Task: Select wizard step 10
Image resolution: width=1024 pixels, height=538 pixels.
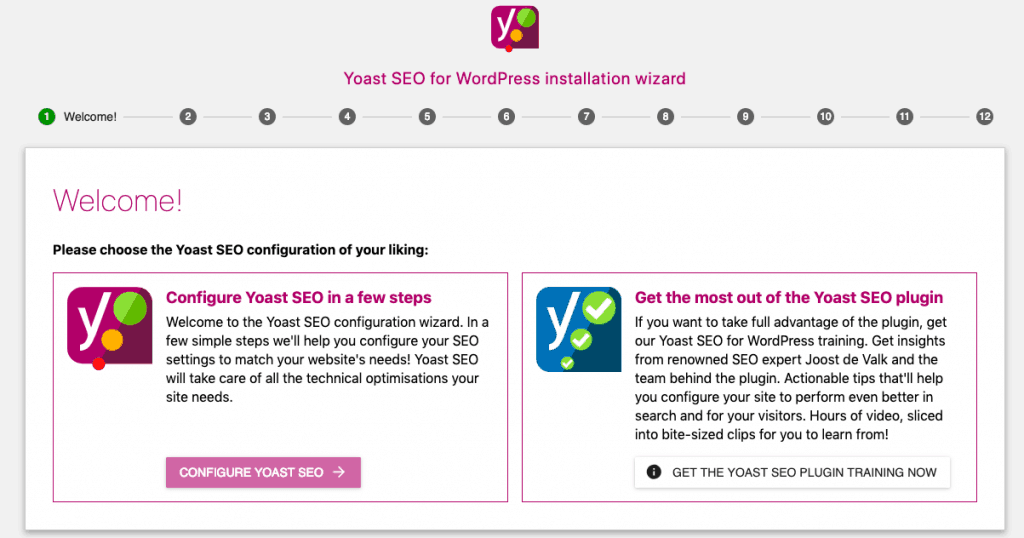Action: 825,117
